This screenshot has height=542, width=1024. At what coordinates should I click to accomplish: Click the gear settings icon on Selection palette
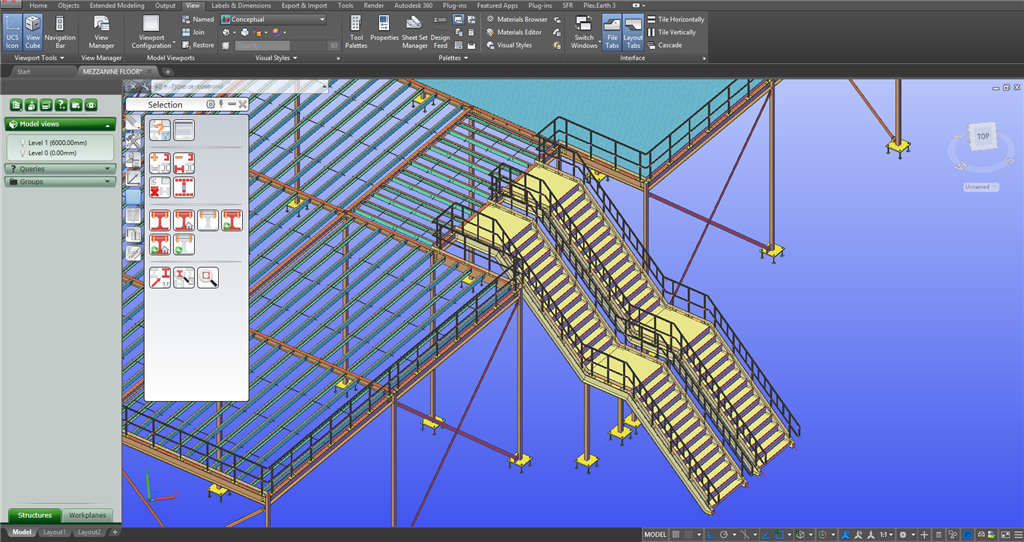click(210, 104)
